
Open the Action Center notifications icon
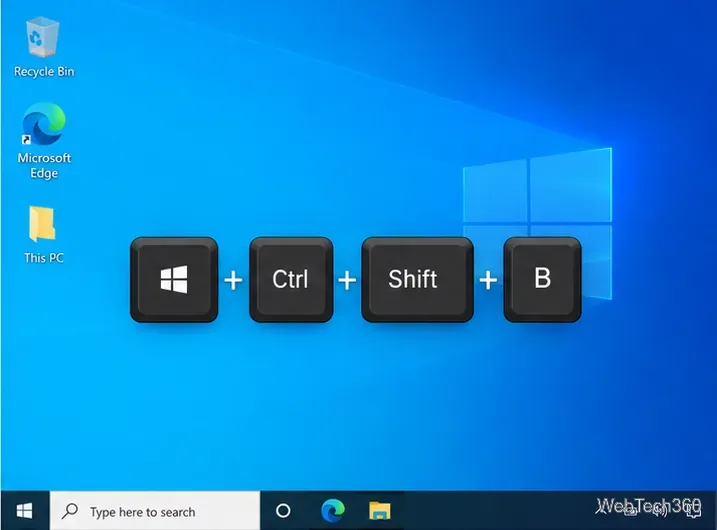[694, 511]
